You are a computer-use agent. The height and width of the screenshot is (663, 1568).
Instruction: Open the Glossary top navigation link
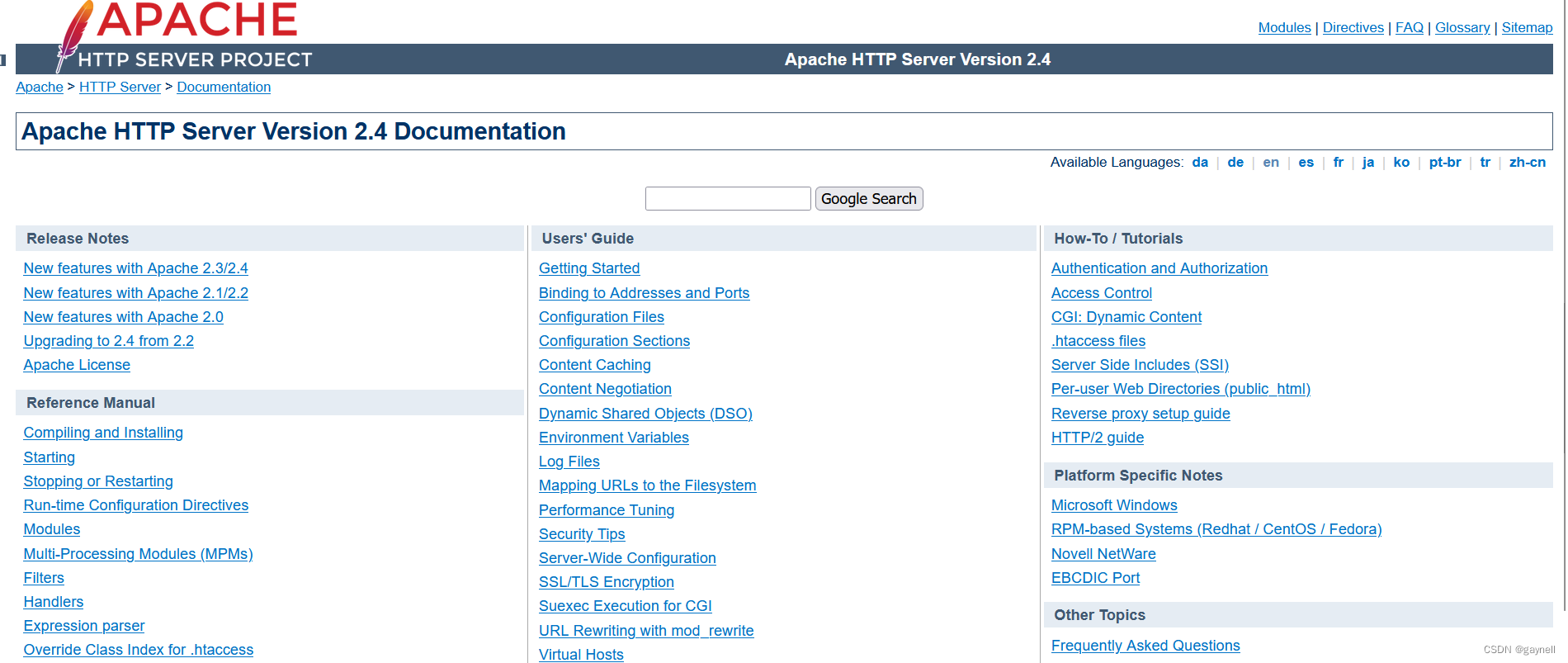coord(1462,27)
